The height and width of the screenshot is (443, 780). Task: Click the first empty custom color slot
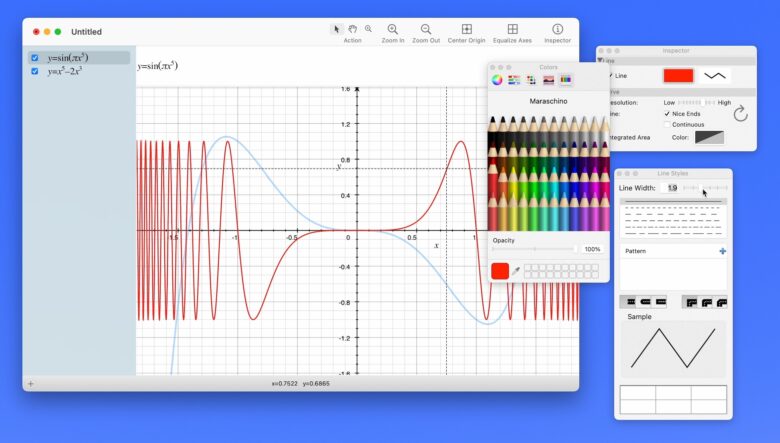pos(528,268)
